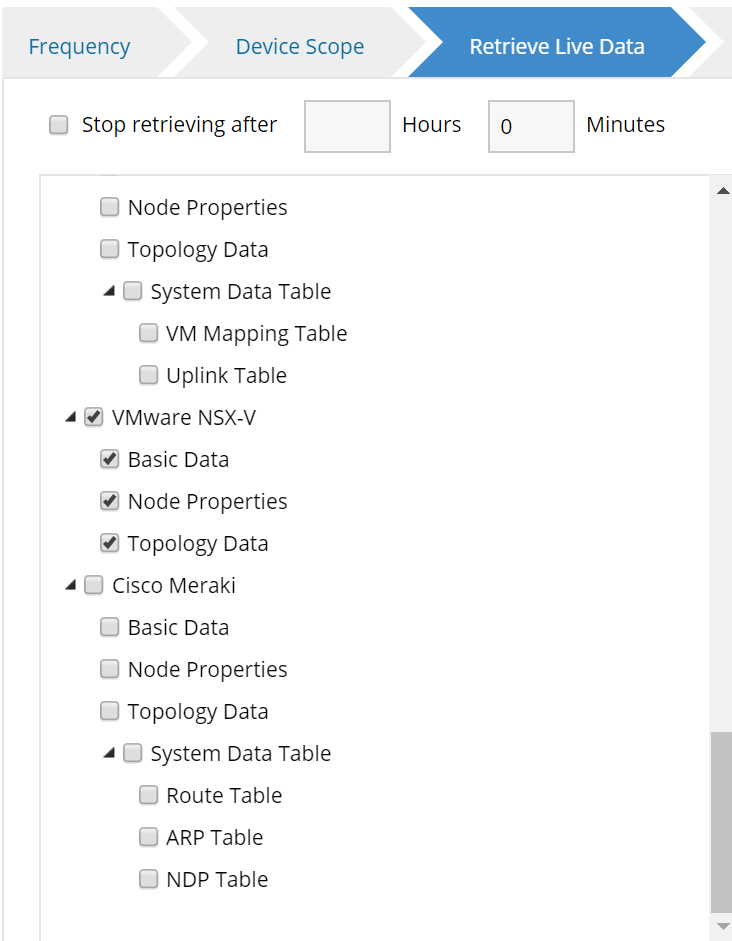Image resolution: width=732 pixels, height=941 pixels.
Task: Collapse System Data Table under Cisco Meraki
Action: point(109,754)
